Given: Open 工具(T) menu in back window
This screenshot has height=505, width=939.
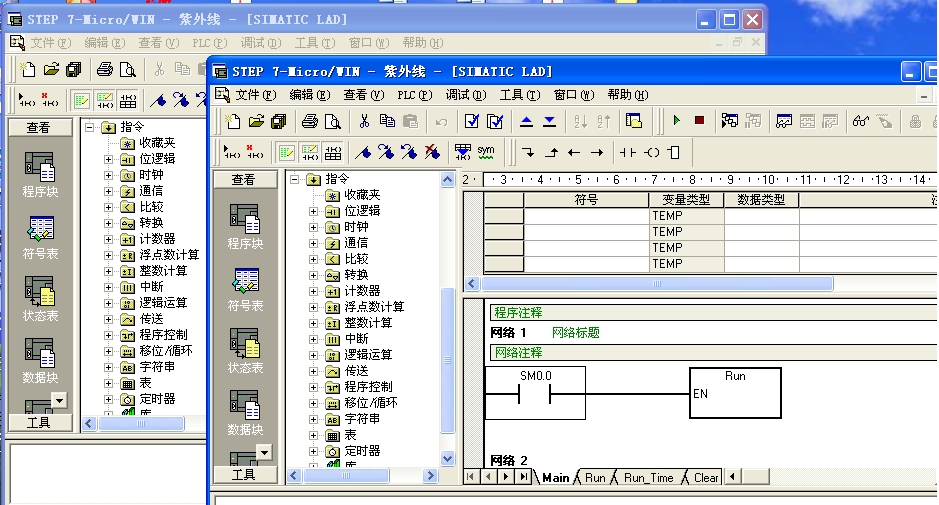Looking at the screenshot, I should tap(314, 43).
